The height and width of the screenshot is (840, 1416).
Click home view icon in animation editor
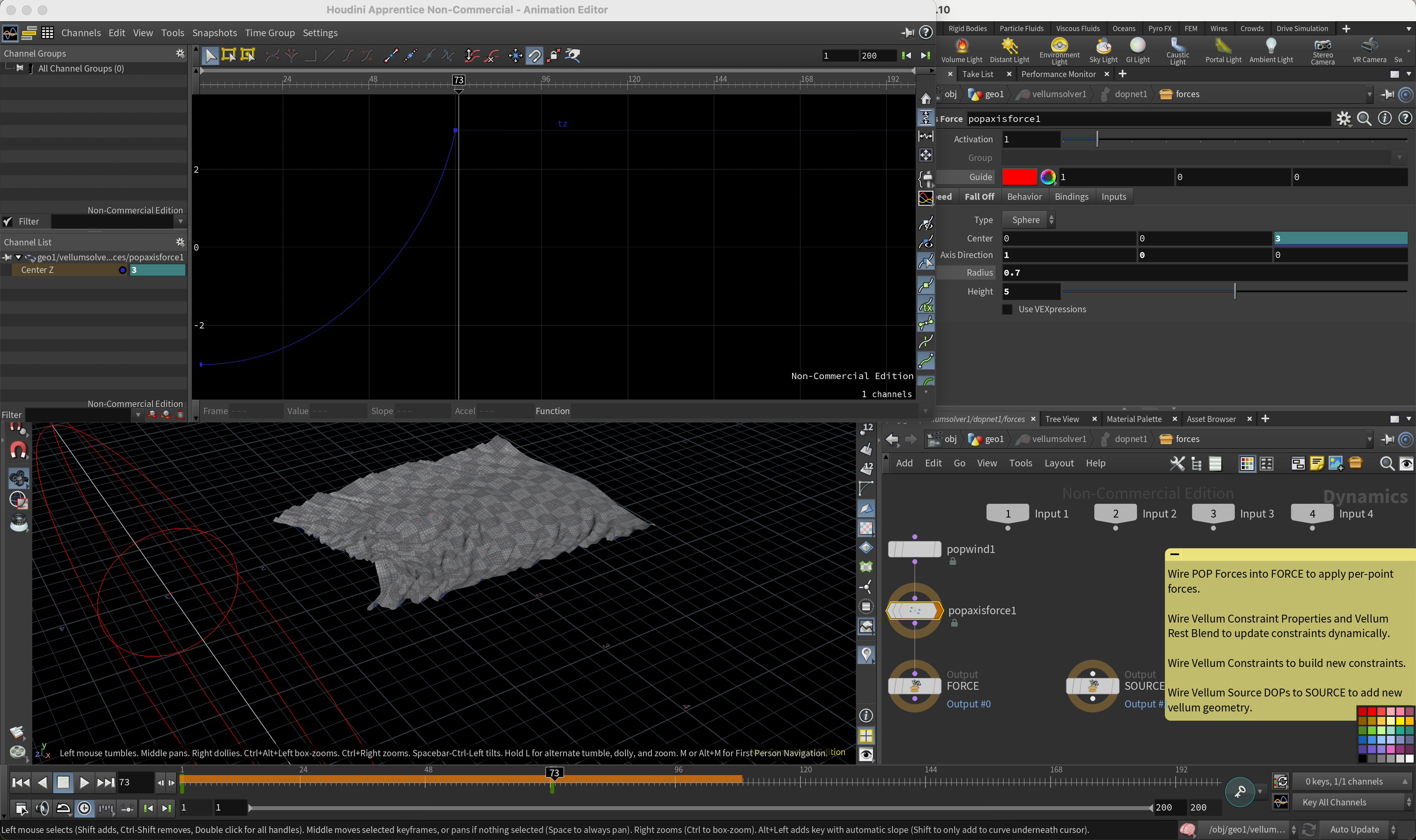click(x=926, y=98)
